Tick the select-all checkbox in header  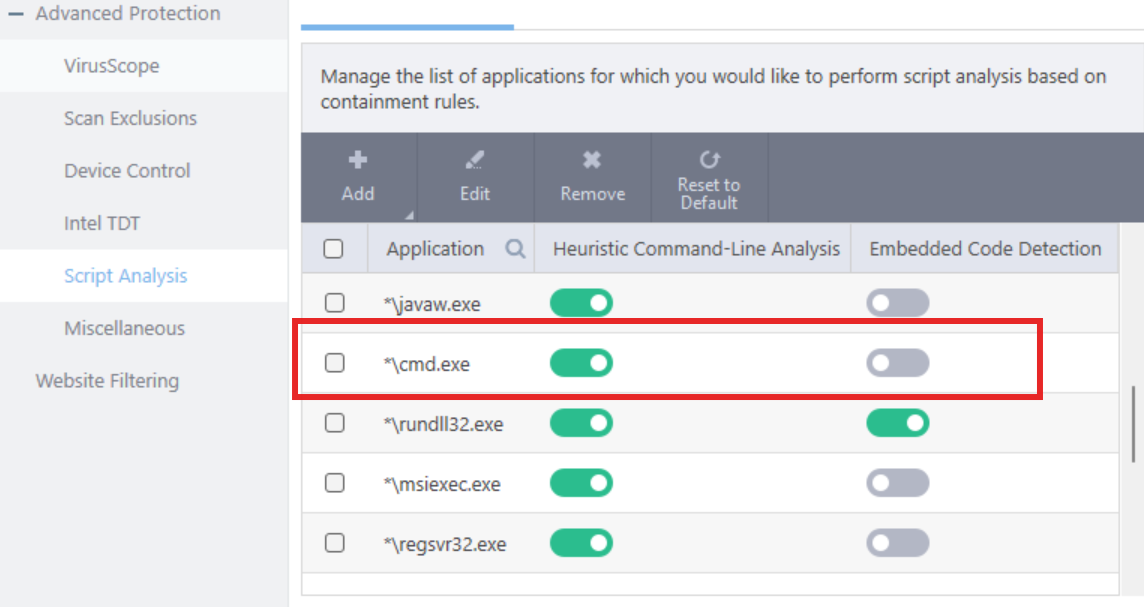(334, 249)
